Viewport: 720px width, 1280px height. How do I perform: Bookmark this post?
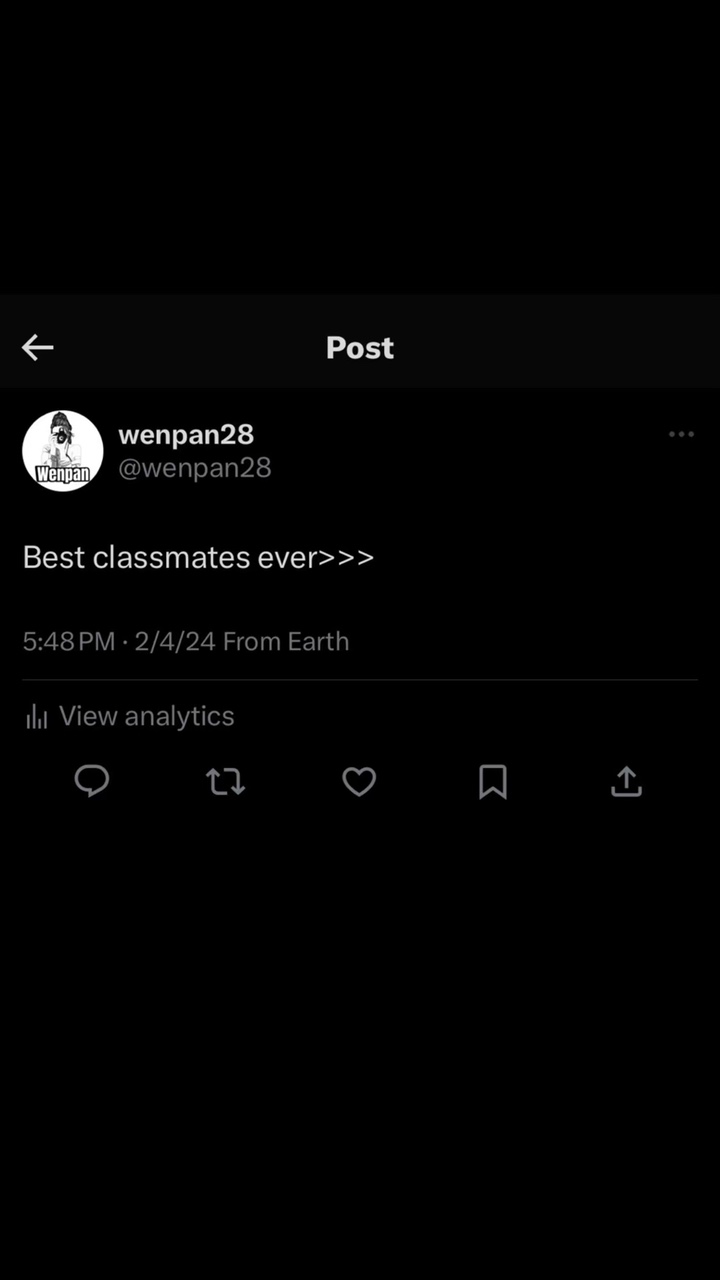[x=493, y=782]
